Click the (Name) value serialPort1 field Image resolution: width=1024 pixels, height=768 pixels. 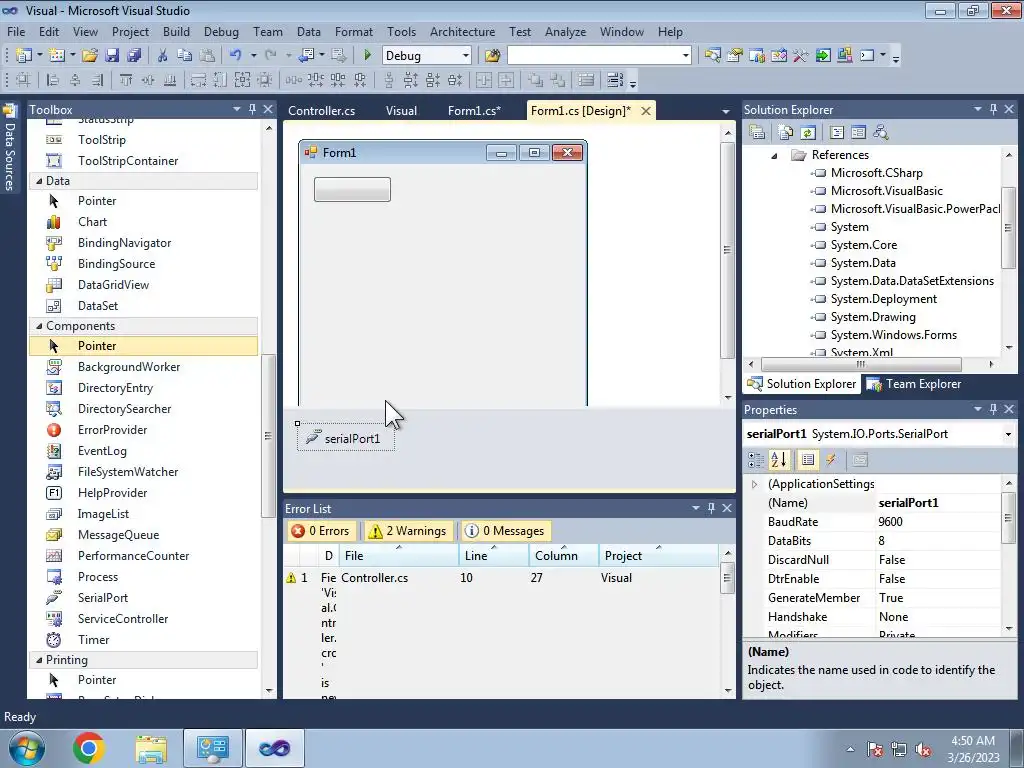tap(938, 503)
